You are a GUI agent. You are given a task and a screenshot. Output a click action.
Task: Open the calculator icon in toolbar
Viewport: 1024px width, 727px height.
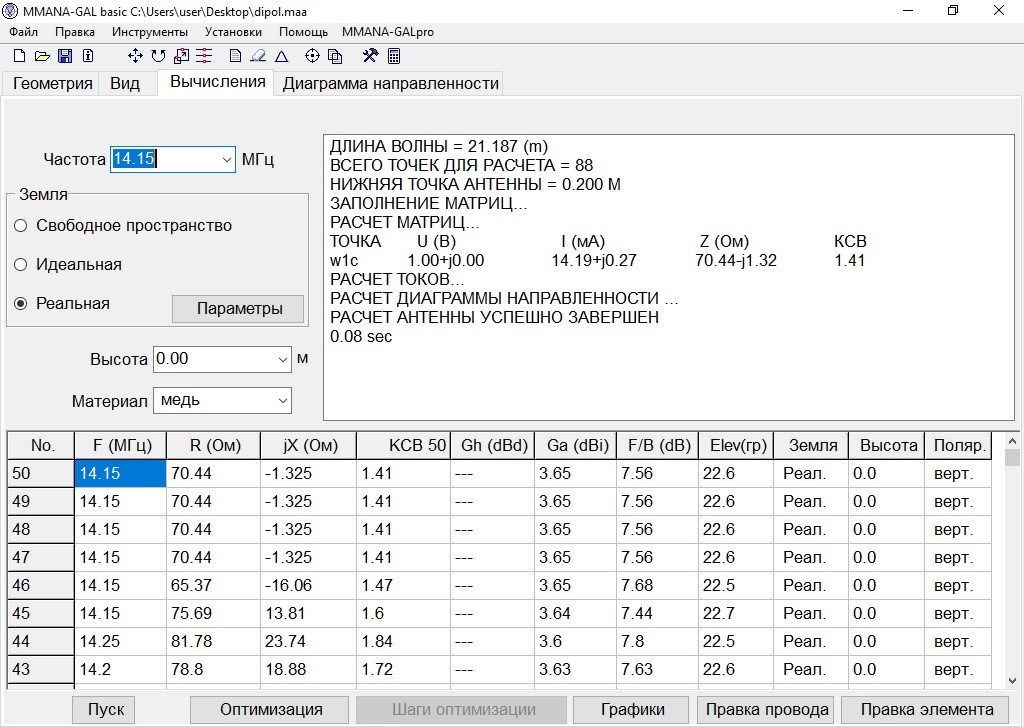point(394,56)
